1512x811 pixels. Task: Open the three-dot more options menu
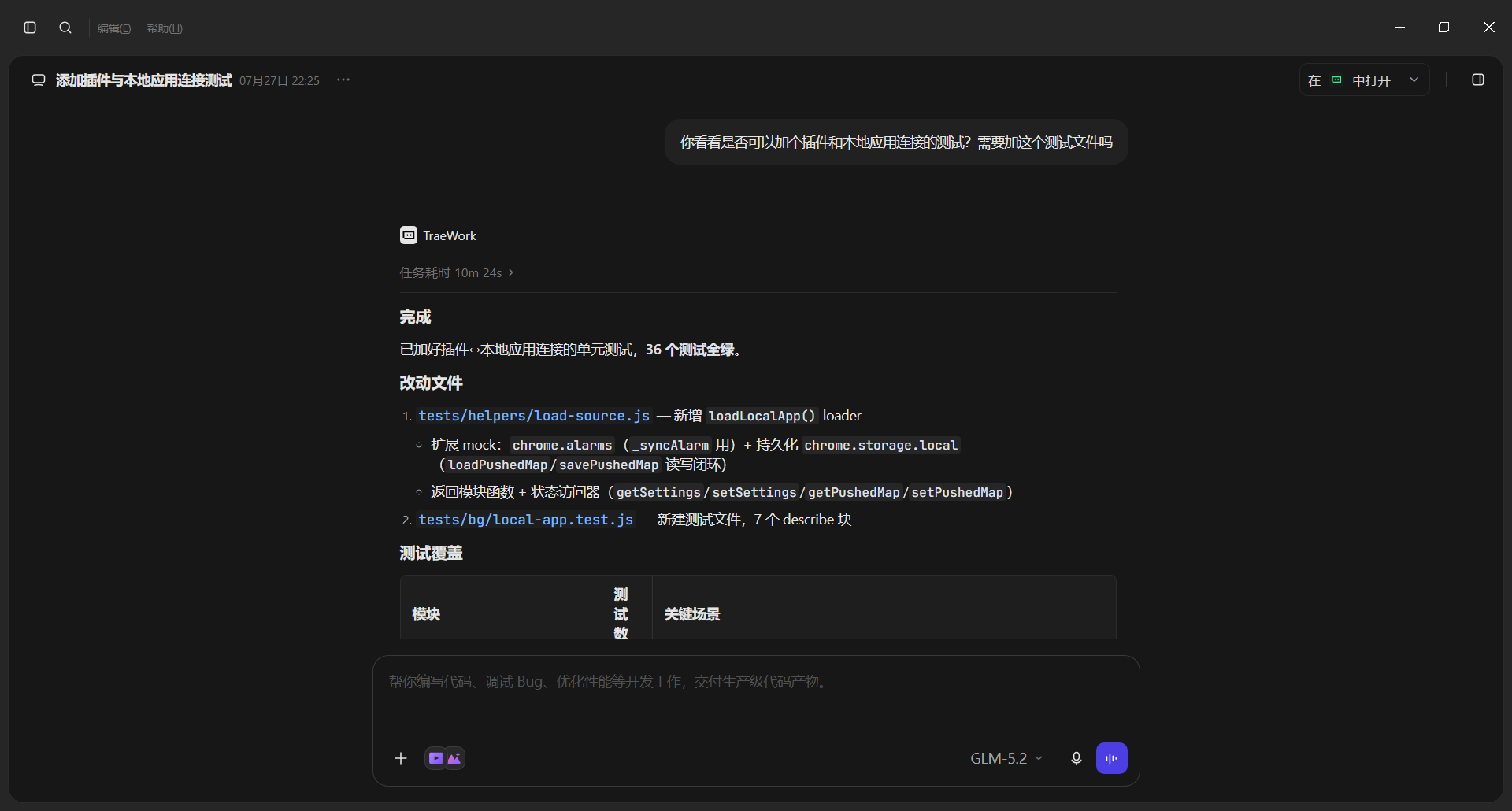point(343,80)
